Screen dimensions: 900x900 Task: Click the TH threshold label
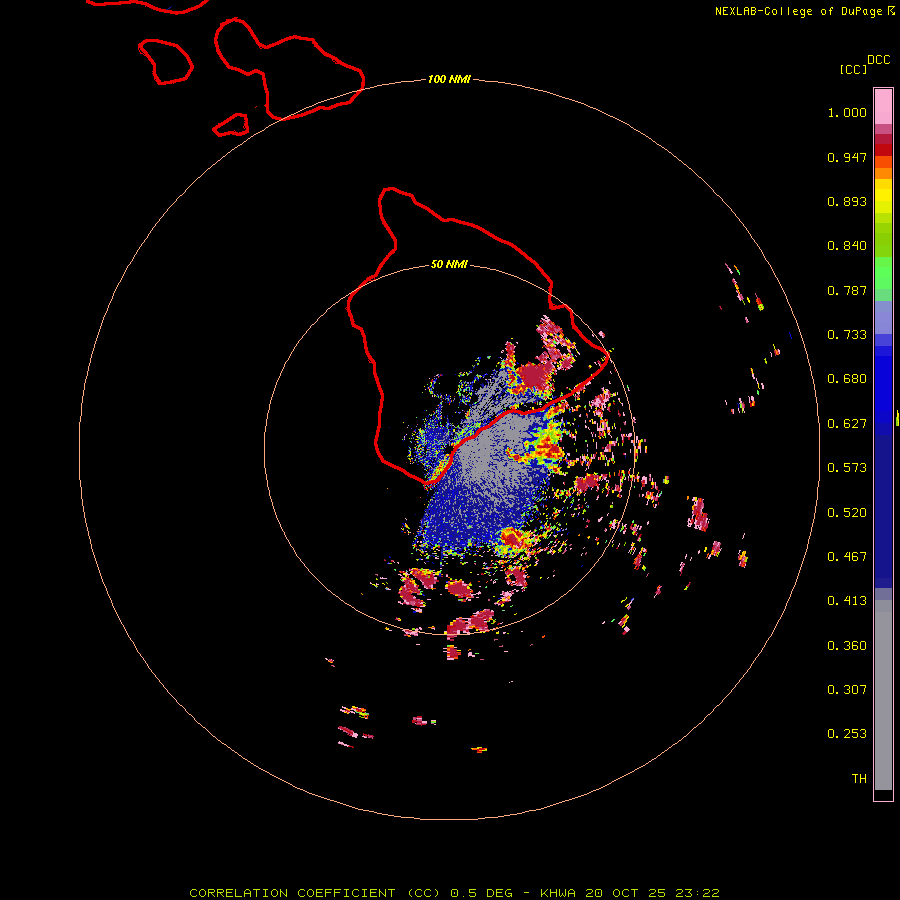[859, 779]
